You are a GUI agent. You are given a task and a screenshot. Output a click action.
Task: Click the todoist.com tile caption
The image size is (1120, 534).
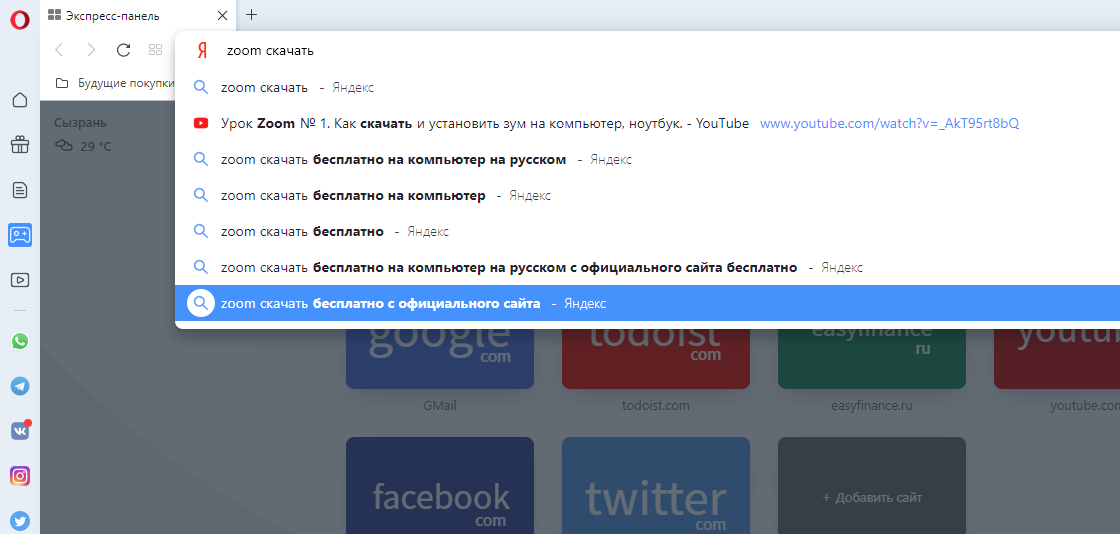[656, 406]
